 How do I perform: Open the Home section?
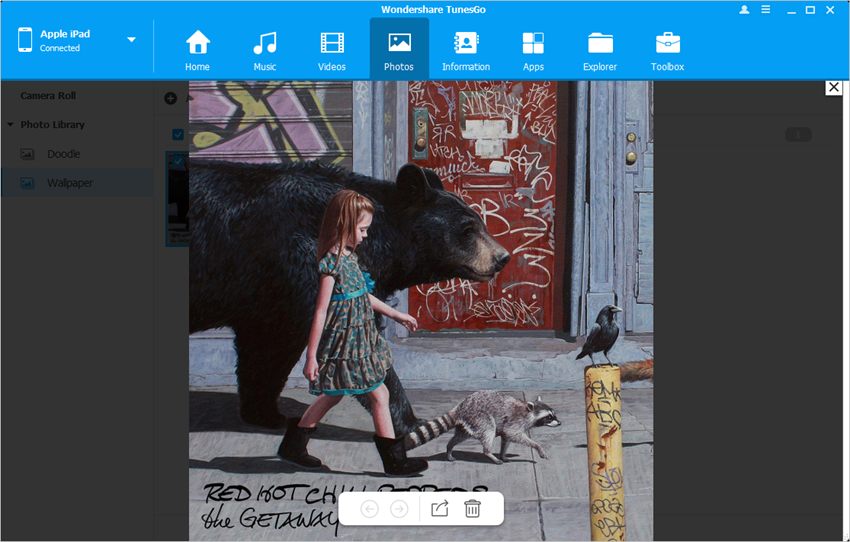[197, 50]
